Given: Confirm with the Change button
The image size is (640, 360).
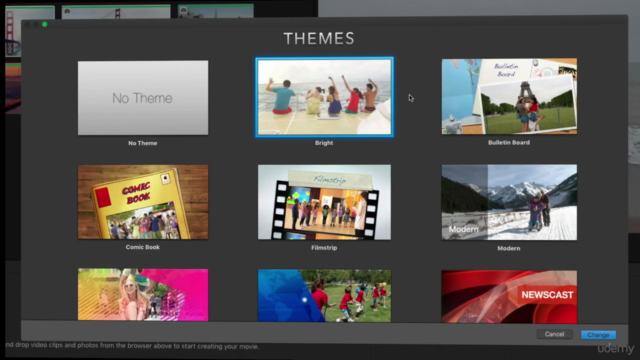Looking at the screenshot, I should [598, 335].
